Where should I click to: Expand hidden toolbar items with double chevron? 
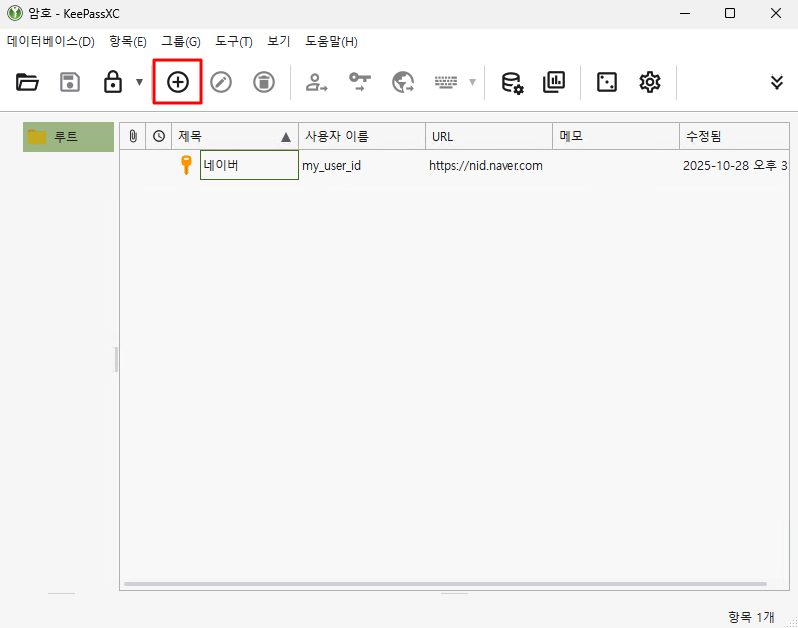point(777,82)
